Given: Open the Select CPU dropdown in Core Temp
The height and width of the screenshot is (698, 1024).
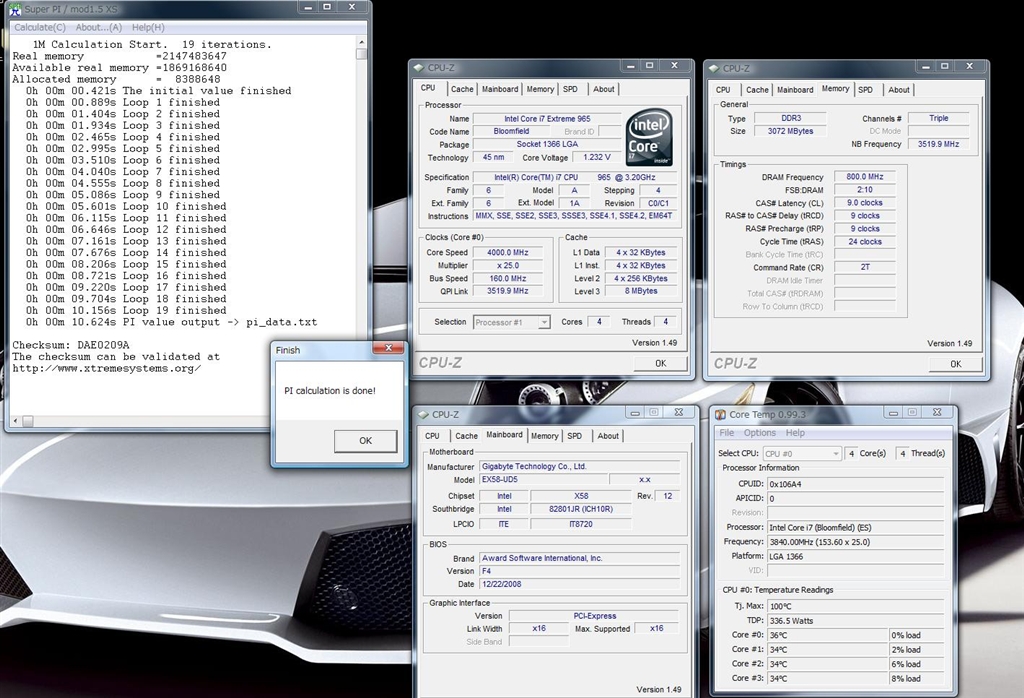Looking at the screenshot, I should 836,454.
